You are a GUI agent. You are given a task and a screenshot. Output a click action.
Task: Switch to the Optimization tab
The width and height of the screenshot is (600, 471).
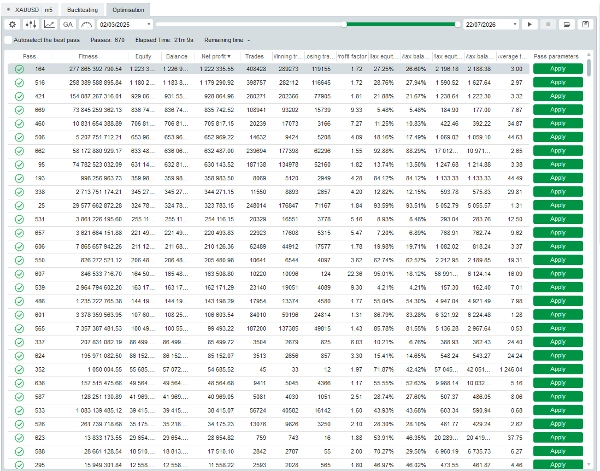click(128, 10)
